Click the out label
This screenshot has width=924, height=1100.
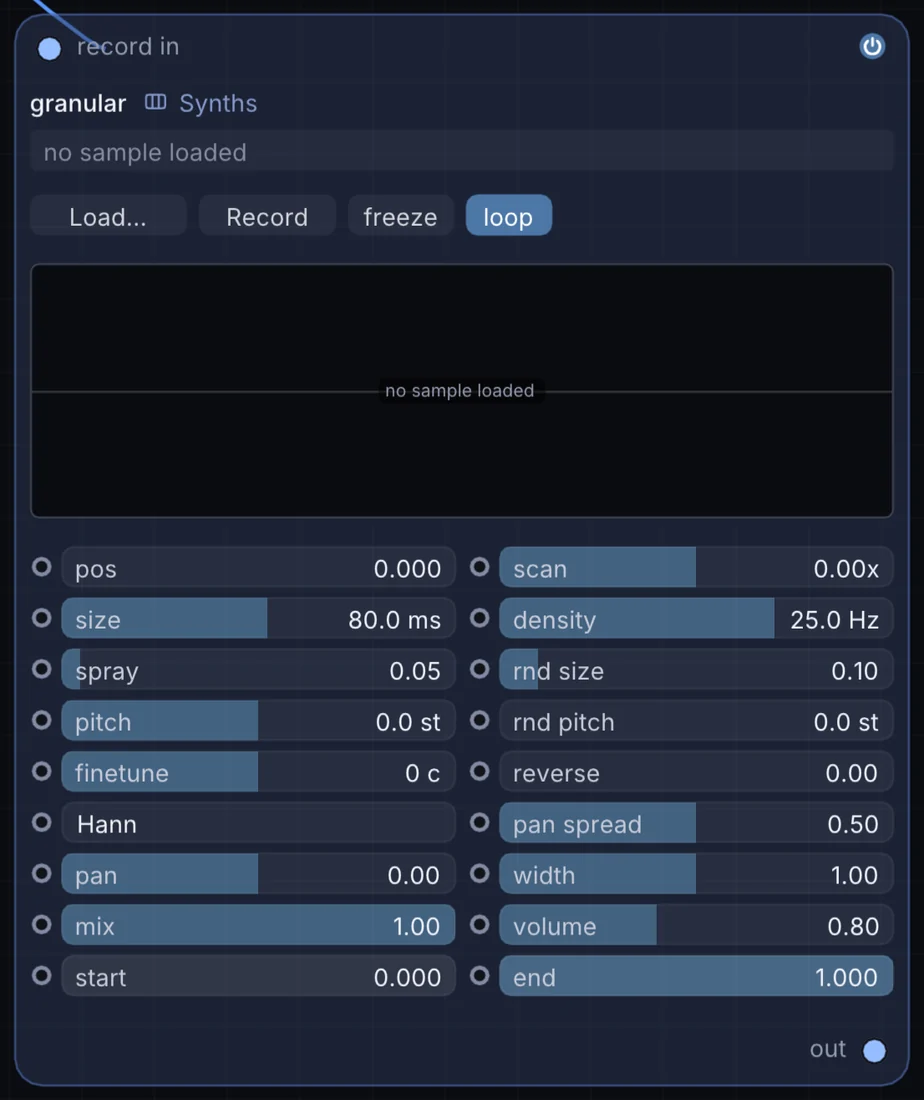pyautogui.click(x=828, y=1049)
